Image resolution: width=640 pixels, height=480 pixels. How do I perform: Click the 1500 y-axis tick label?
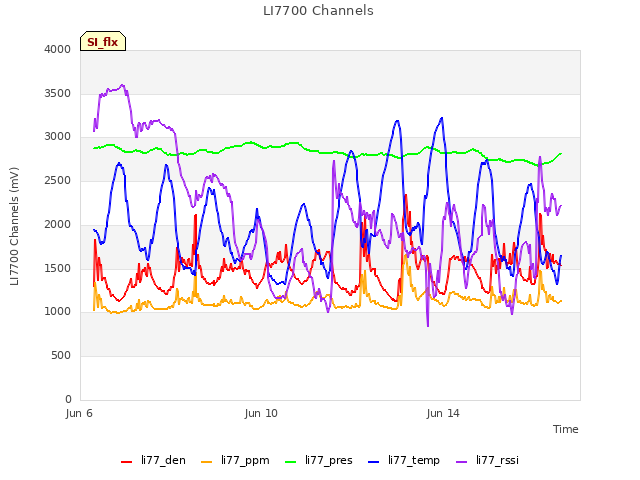58,268
